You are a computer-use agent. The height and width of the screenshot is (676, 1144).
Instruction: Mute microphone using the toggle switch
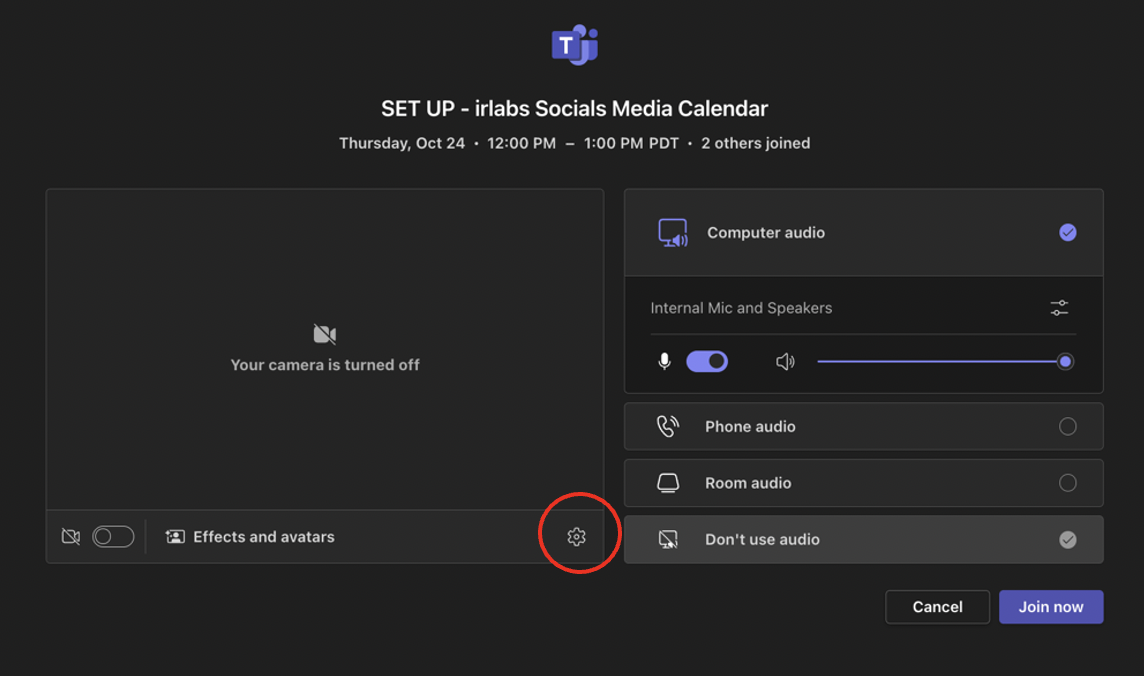[707, 362]
